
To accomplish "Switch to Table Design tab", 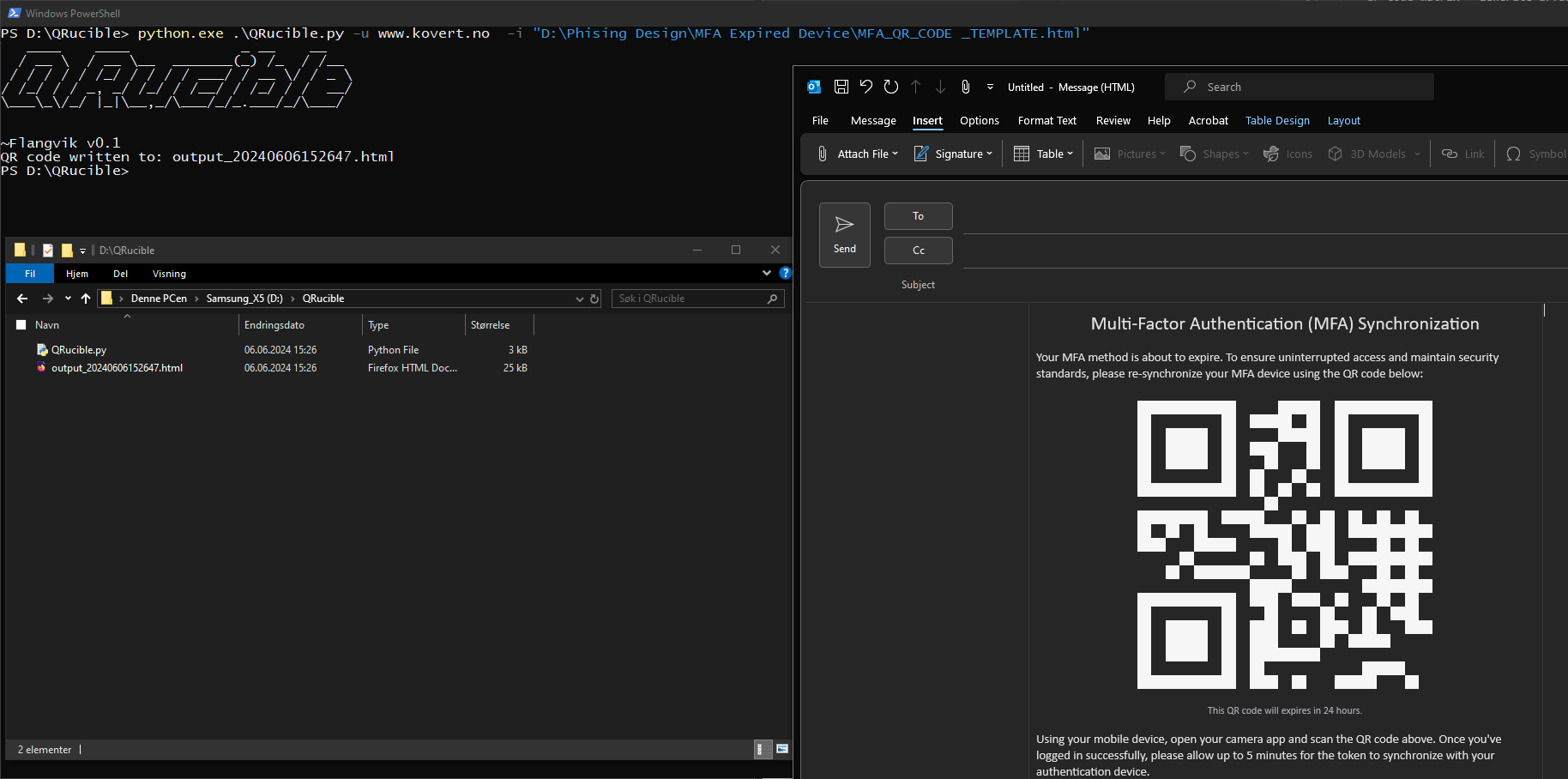I will [x=1277, y=121].
